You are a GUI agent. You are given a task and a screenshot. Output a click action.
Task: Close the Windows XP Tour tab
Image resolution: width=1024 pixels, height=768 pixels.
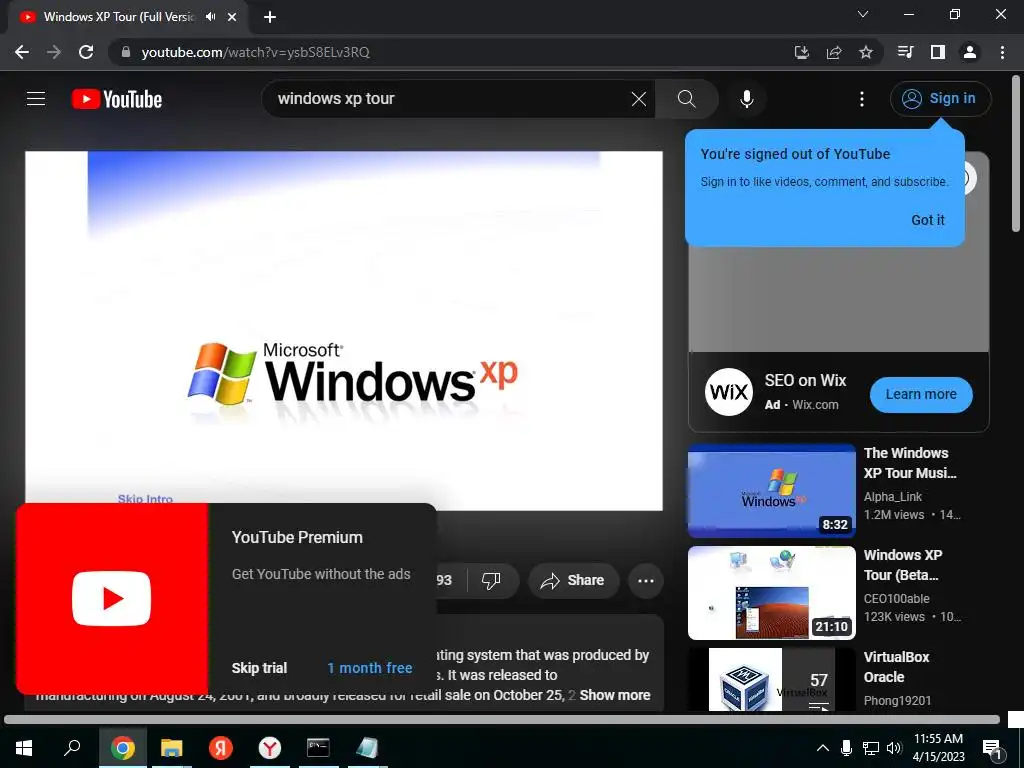click(232, 17)
